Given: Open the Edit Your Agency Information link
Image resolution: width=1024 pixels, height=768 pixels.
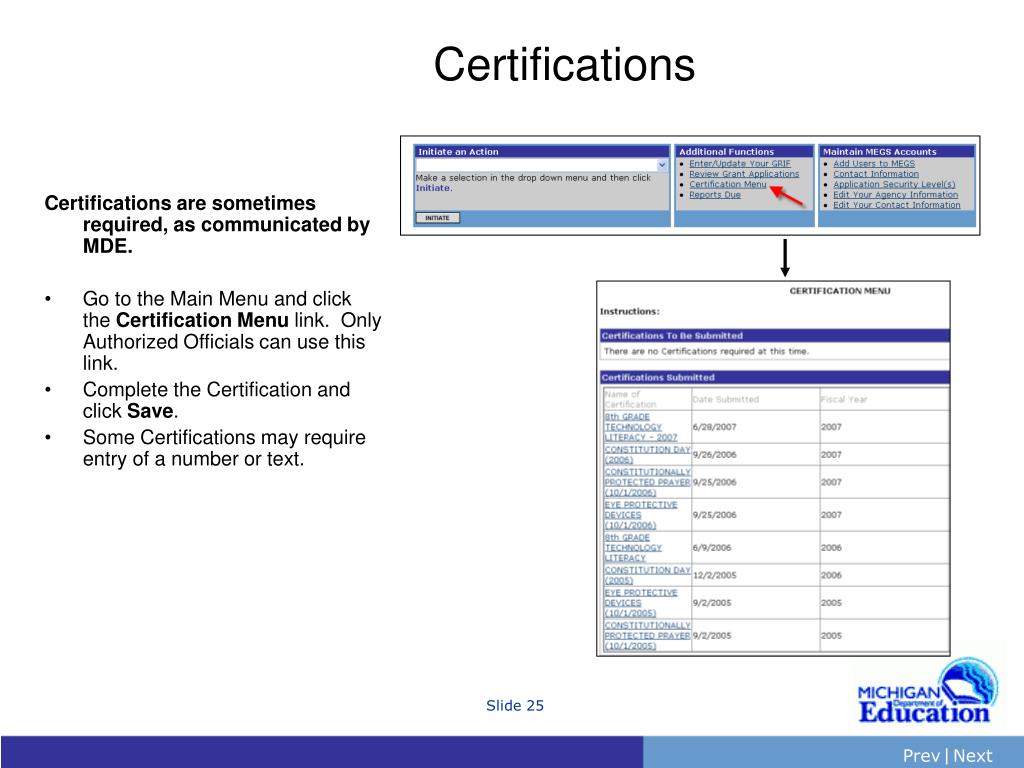Looking at the screenshot, I should point(895,195).
